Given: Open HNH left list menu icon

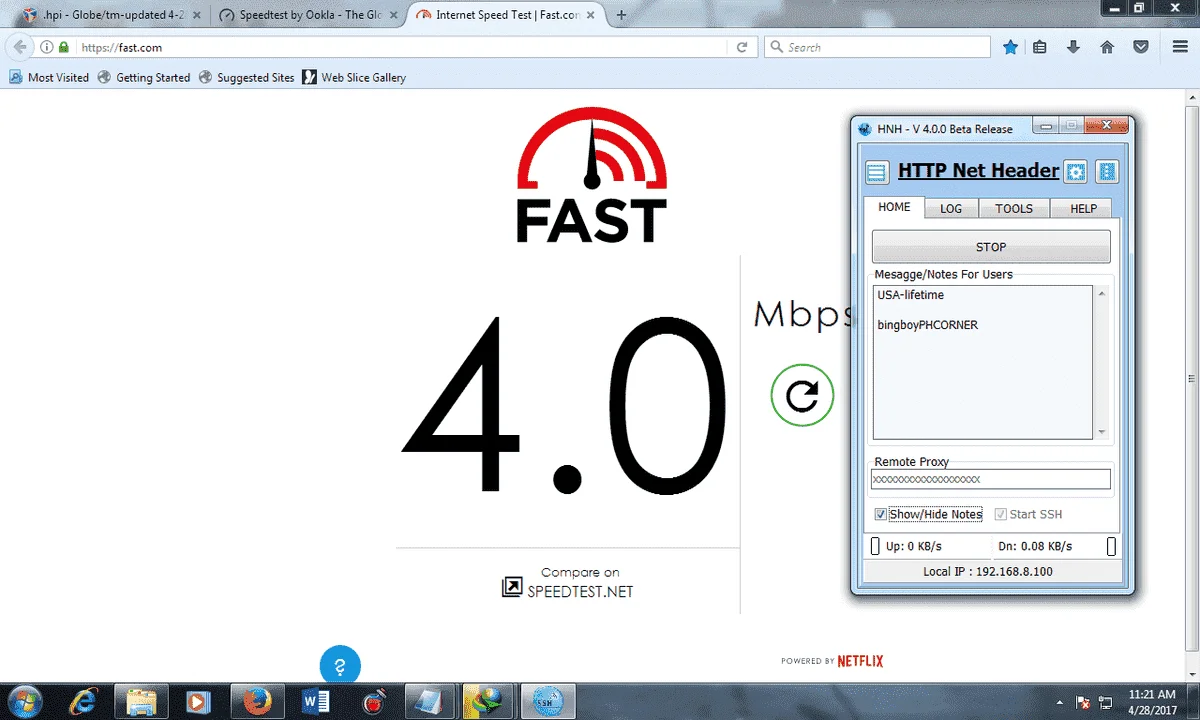Looking at the screenshot, I should [877, 172].
